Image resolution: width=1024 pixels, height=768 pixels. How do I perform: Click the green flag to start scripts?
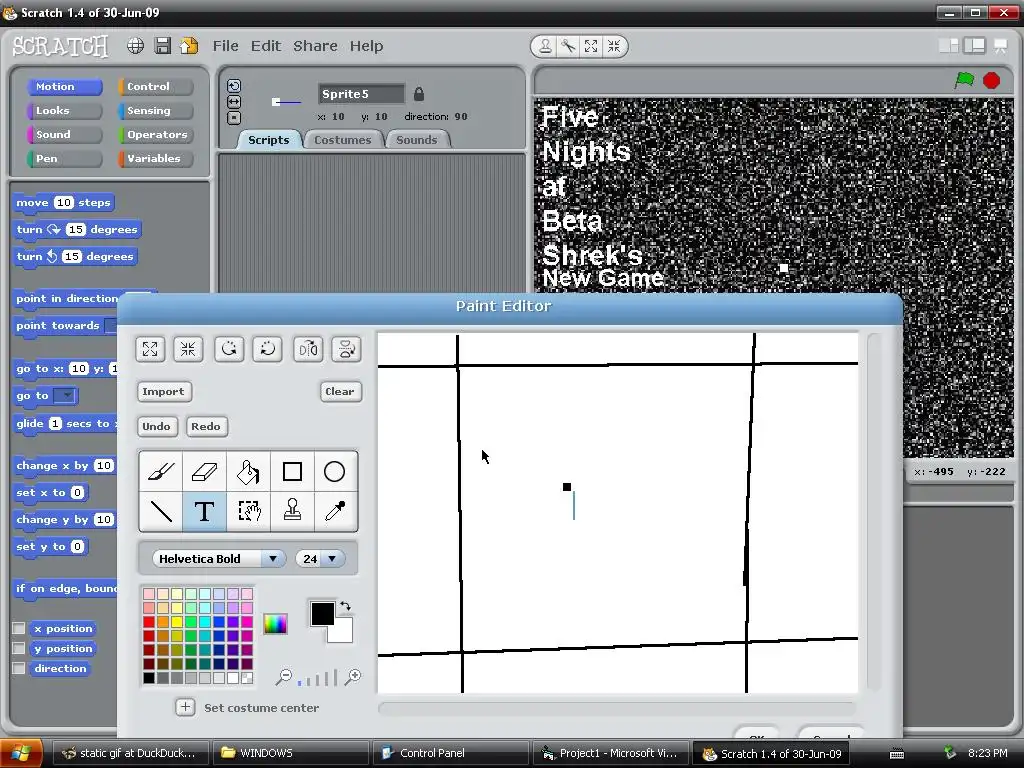coord(965,80)
